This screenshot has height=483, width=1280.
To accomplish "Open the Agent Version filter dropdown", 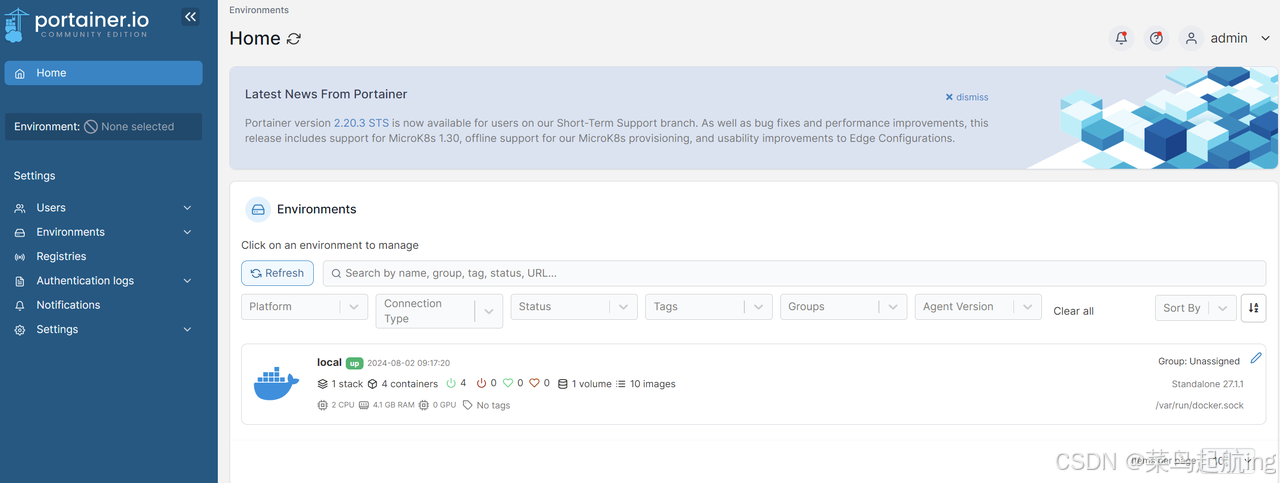I will (978, 307).
